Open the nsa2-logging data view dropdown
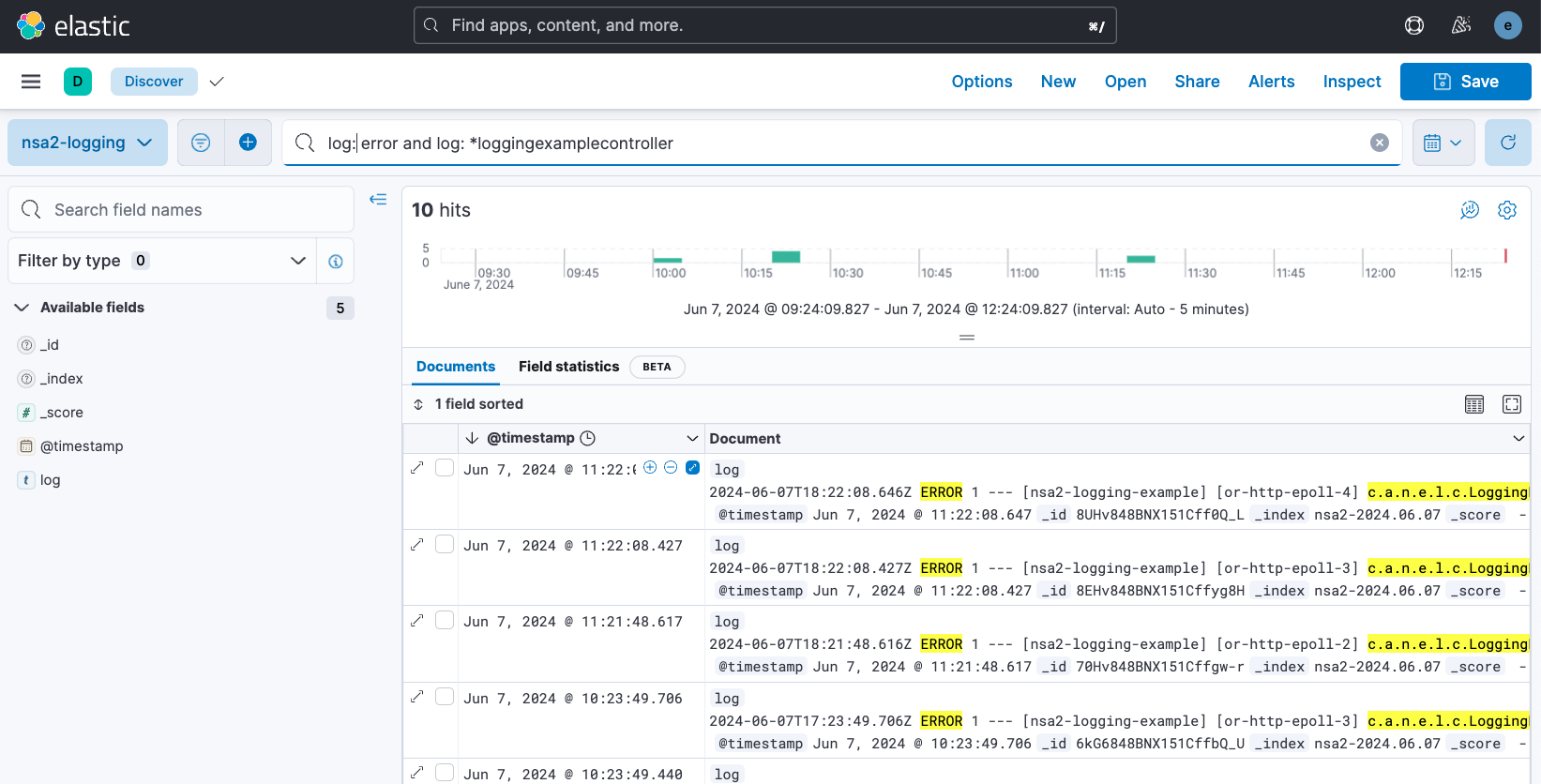 click(87, 143)
